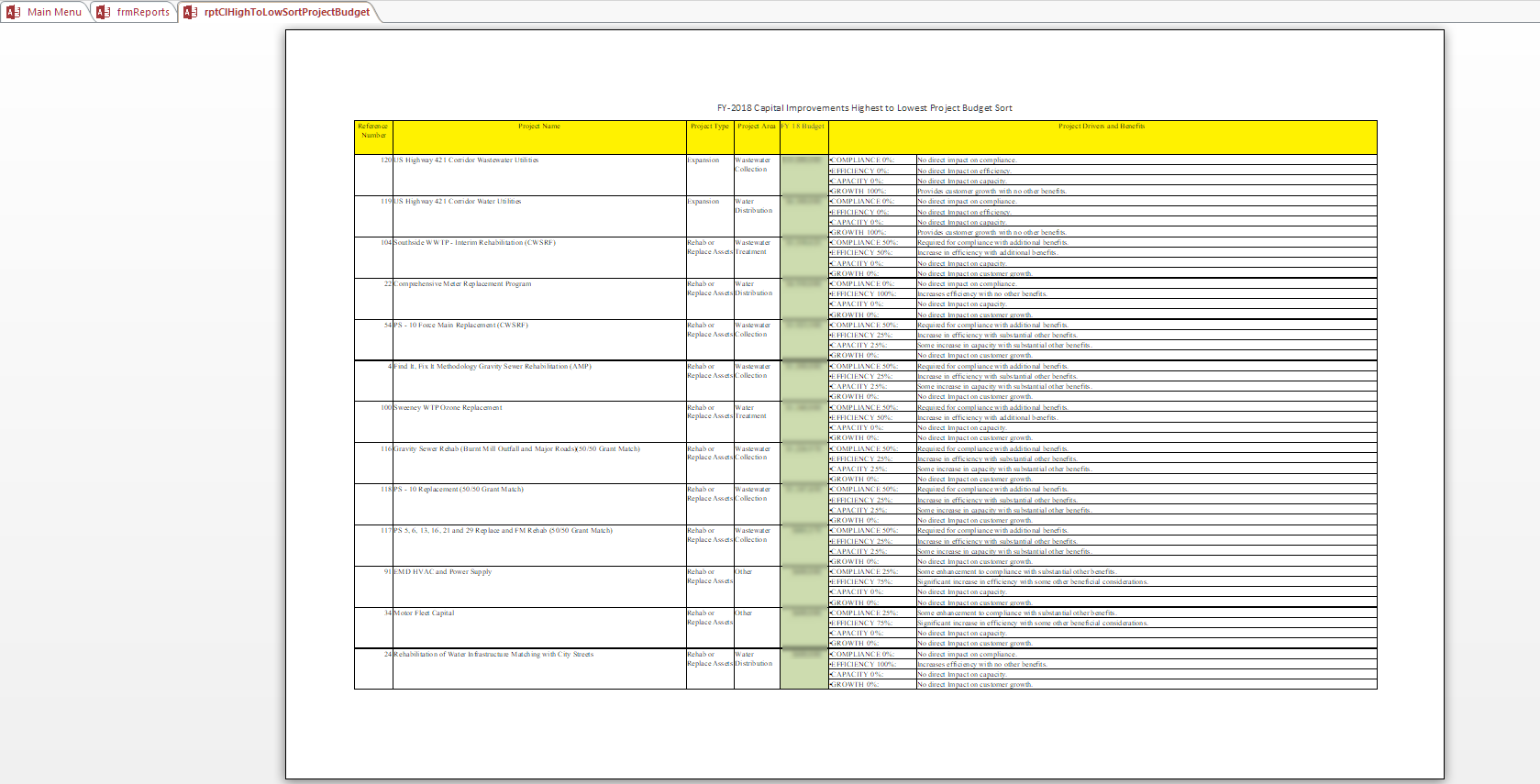Click 'GROWTH 100%:' label for project 120
The image size is (1540, 784).
point(858,192)
